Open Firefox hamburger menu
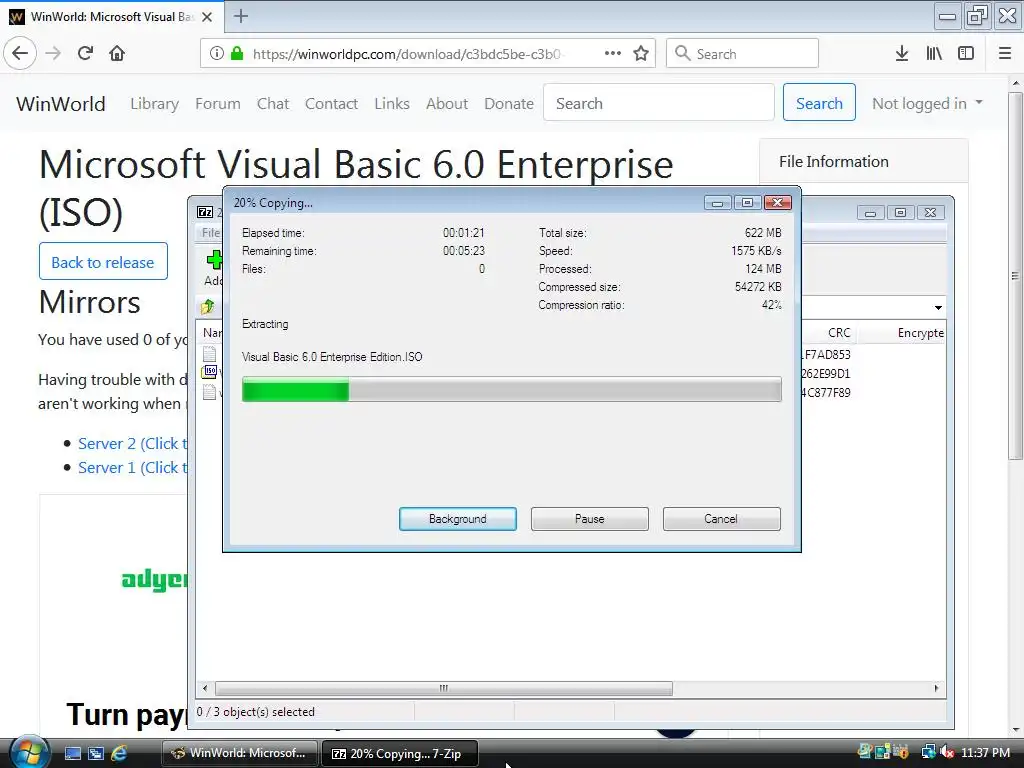 pos(1004,54)
